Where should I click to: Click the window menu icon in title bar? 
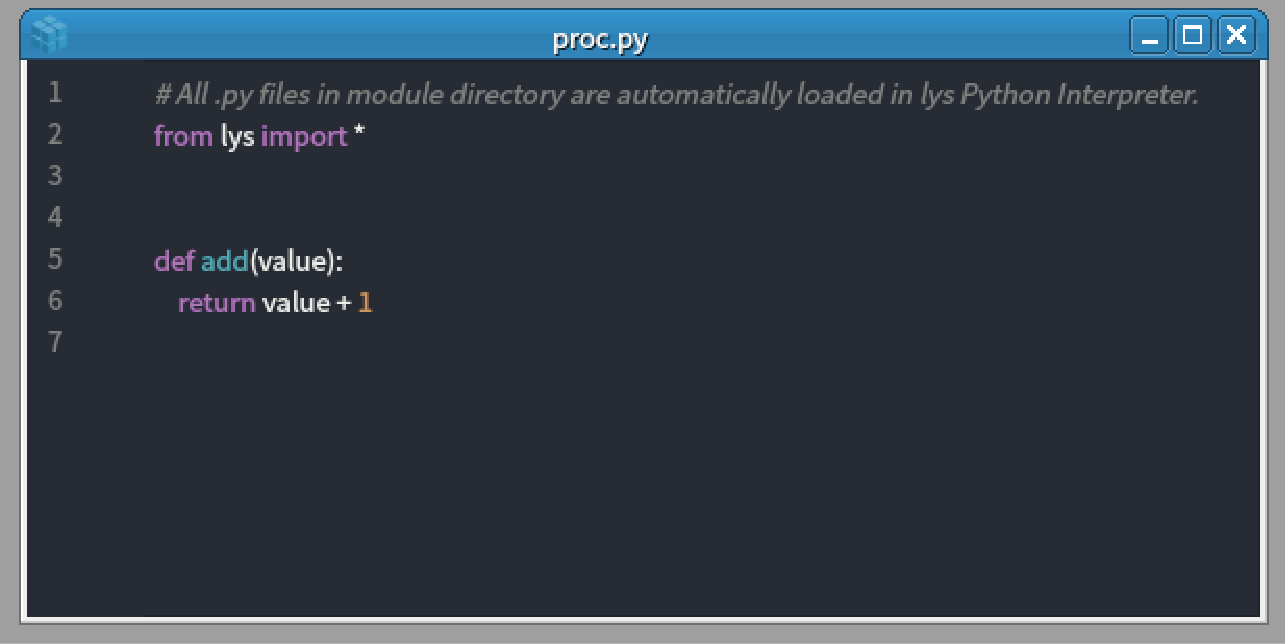pyautogui.click(x=48, y=36)
